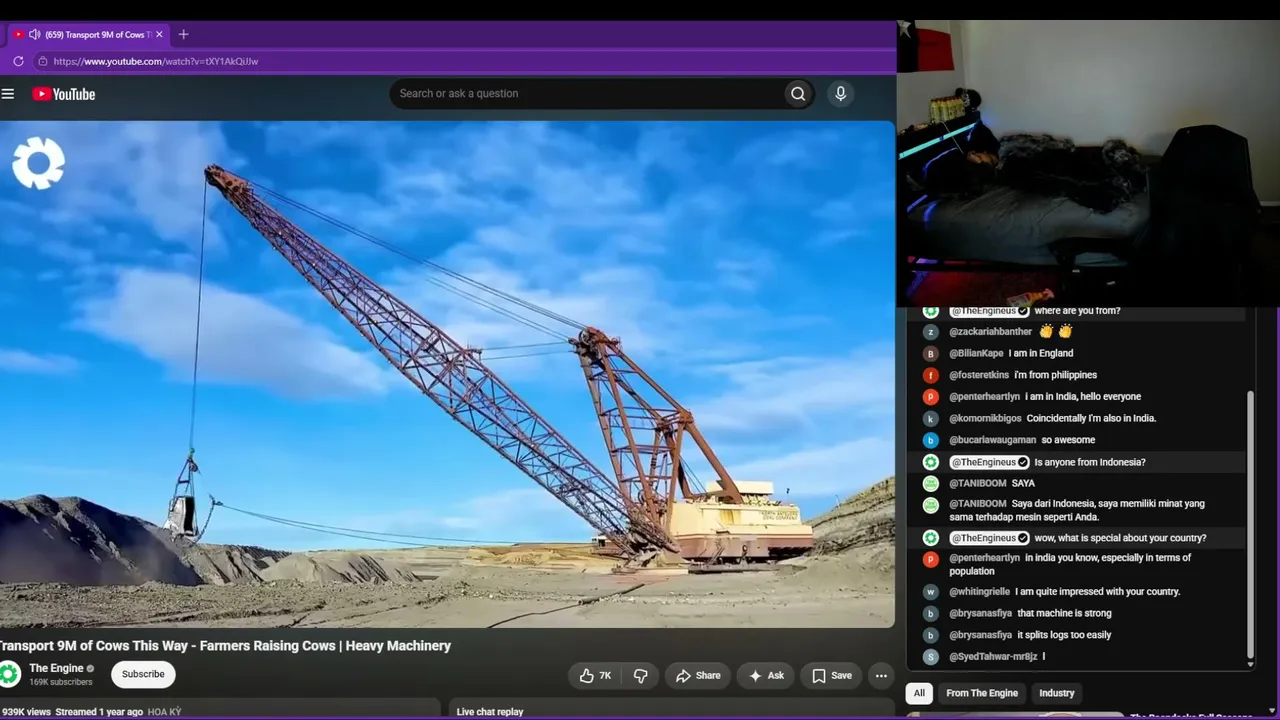Switch to the Transport 9M of Cows browser tab
Viewport: 1280px width, 720px height.
88,34
